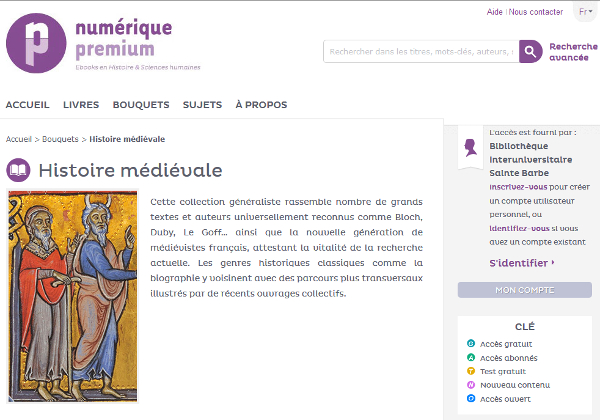Focus the search input field
600x420 pixels.
pyautogui.click(x=421, y=51)
